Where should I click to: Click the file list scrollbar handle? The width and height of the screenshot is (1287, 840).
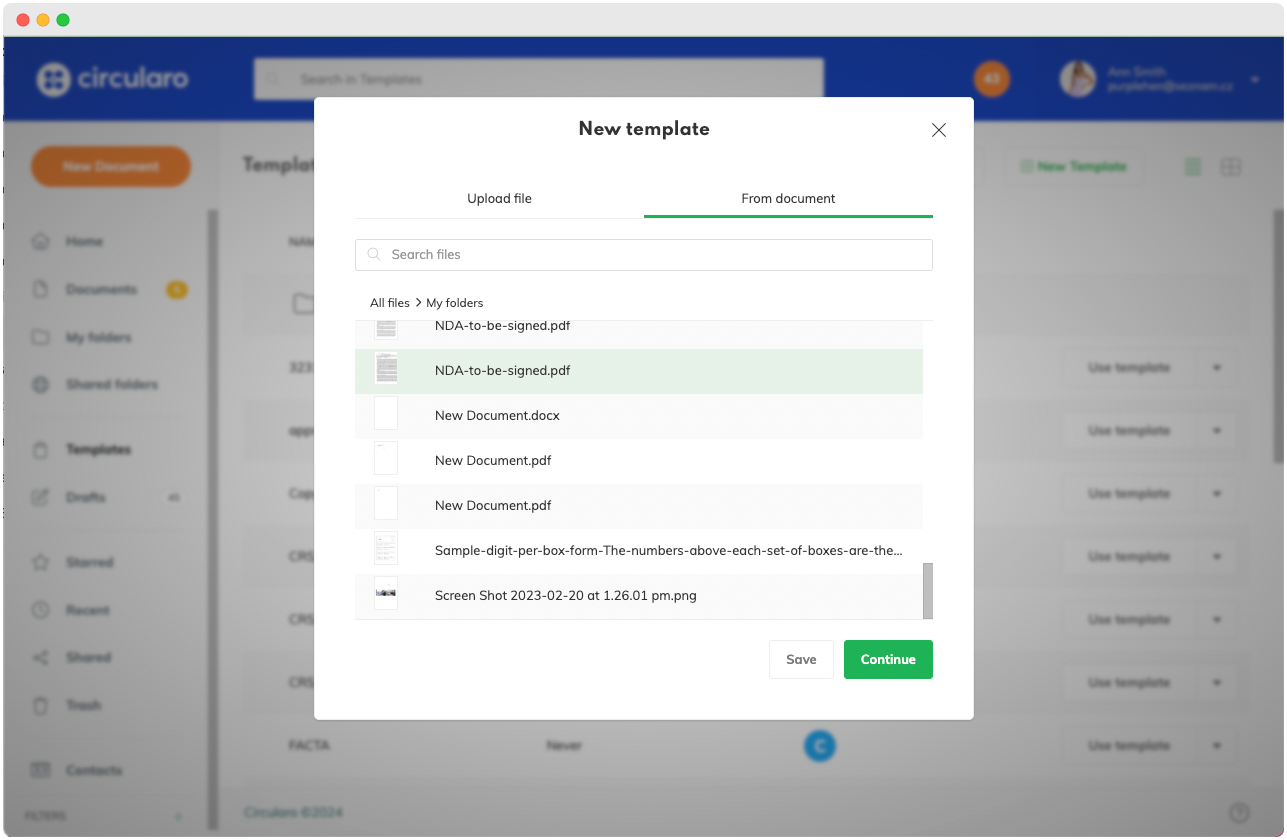coord(927,590)
